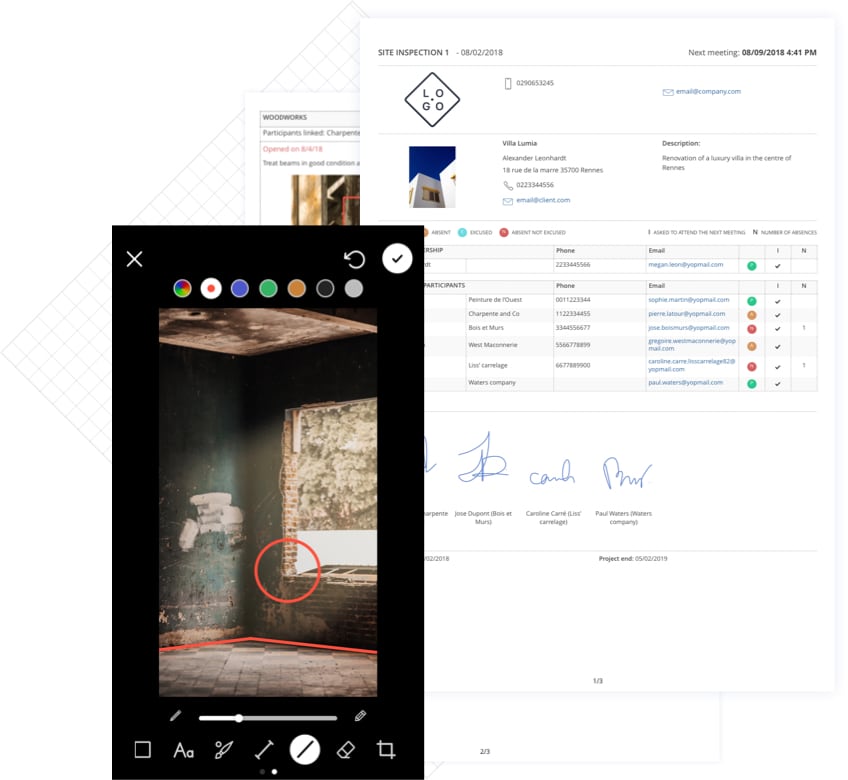
Task: Click the phone cell '5566778899'
Action: 573,345
